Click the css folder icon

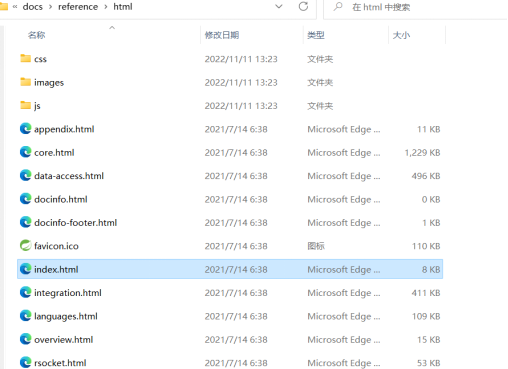click(25, 58)
